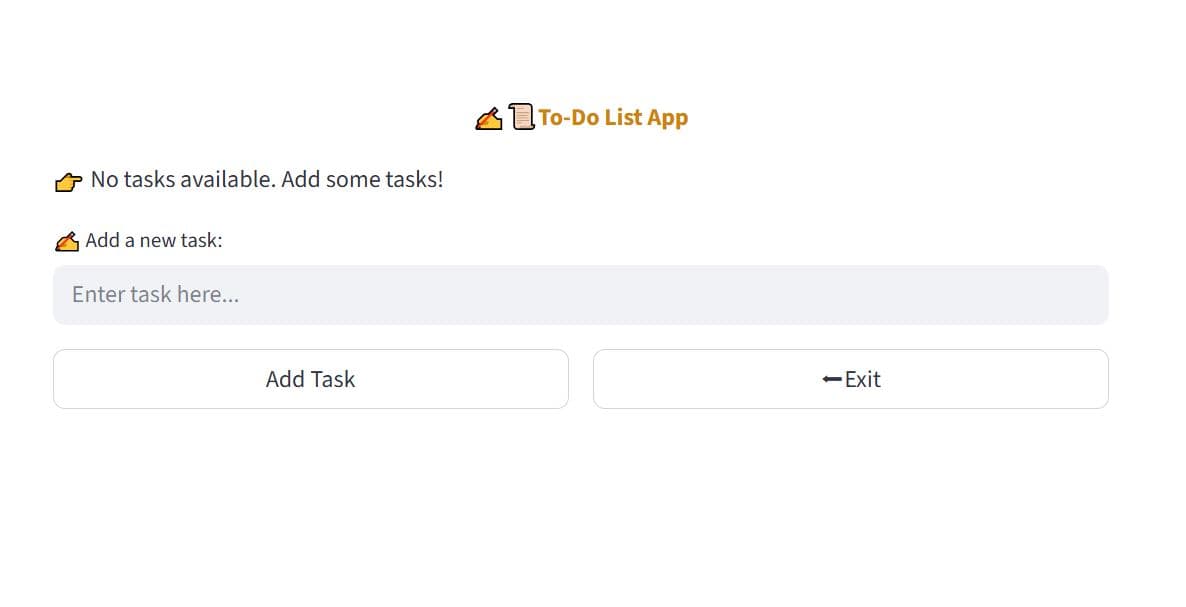Click the Add Task text label
This screenshot has width=1186, height=607.
(x=310, y=379)
